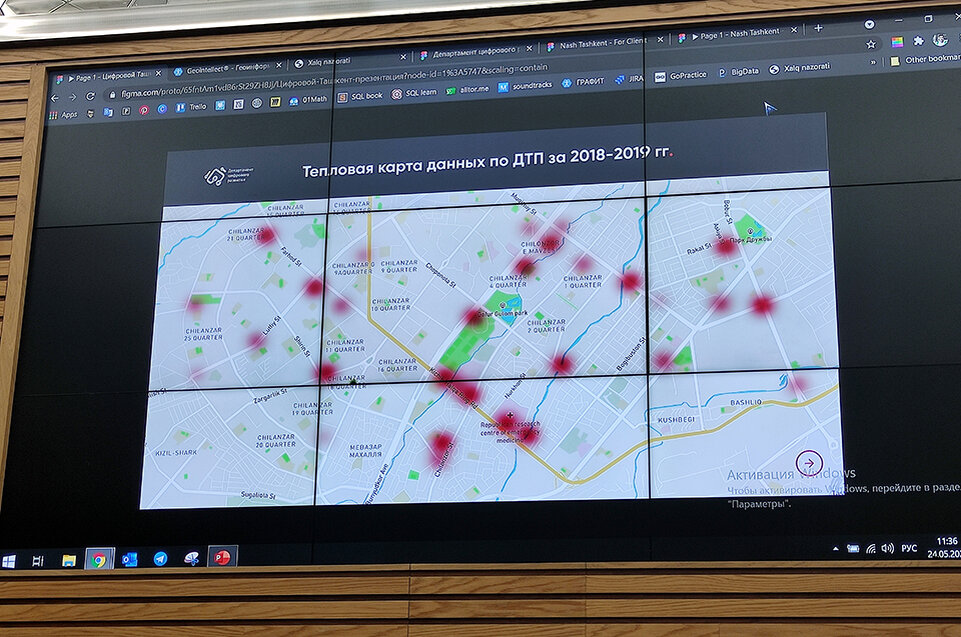Bookmark this page with the star icon
This screenshot has height=637, width=961.
point(871,44)
